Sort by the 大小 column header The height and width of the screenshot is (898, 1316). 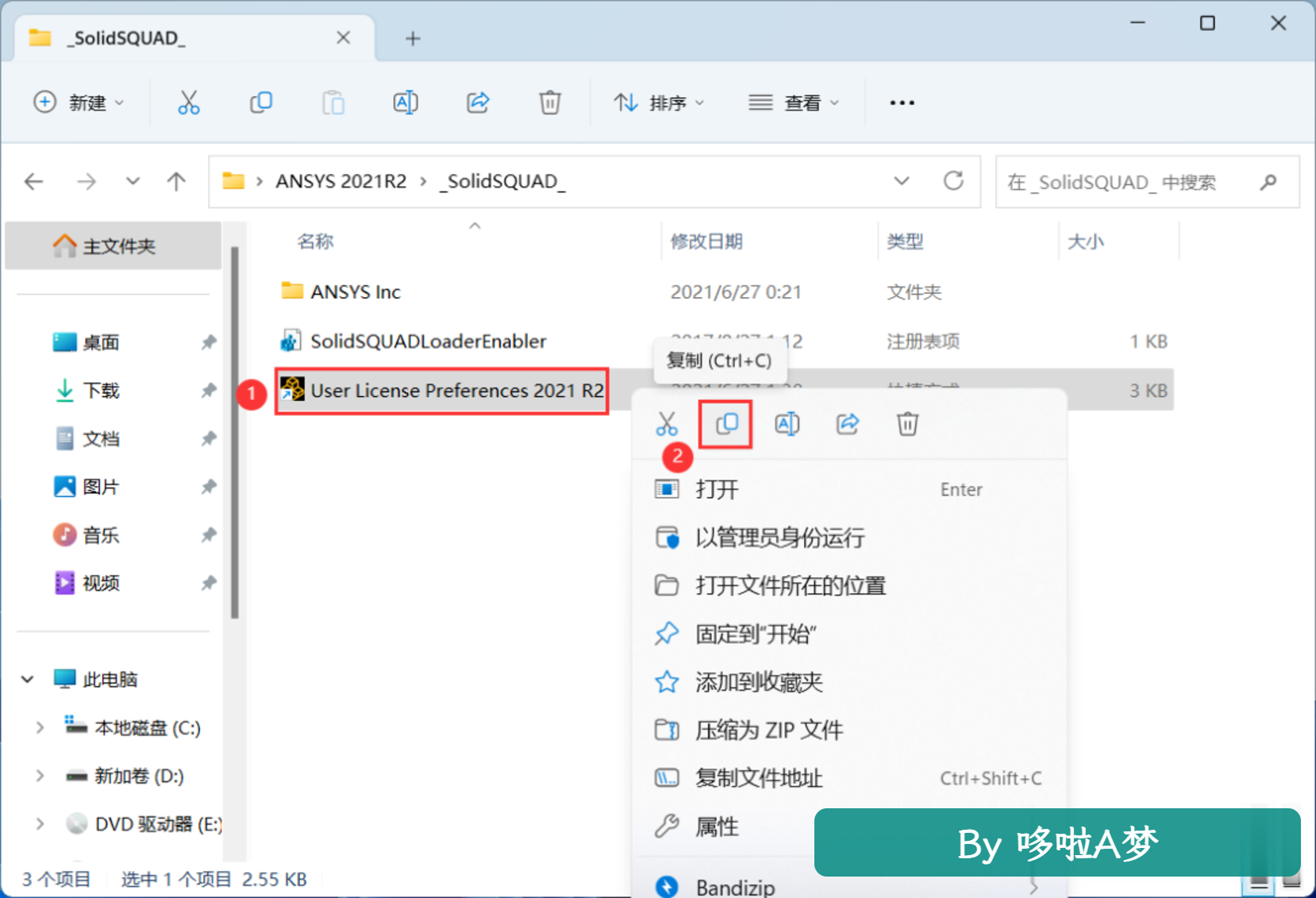pos(1085,241)
